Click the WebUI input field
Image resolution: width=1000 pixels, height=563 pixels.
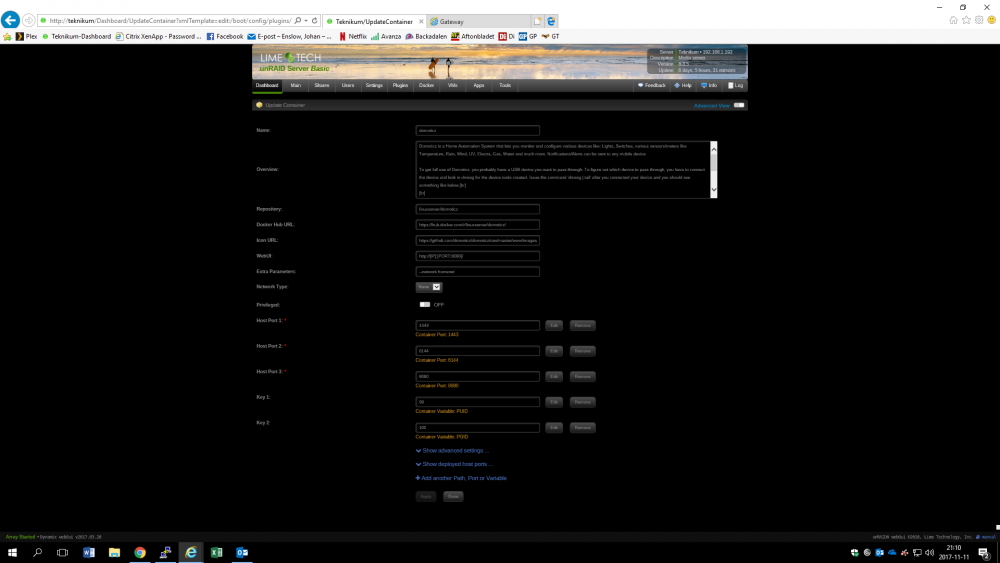[x=478, y=256]
